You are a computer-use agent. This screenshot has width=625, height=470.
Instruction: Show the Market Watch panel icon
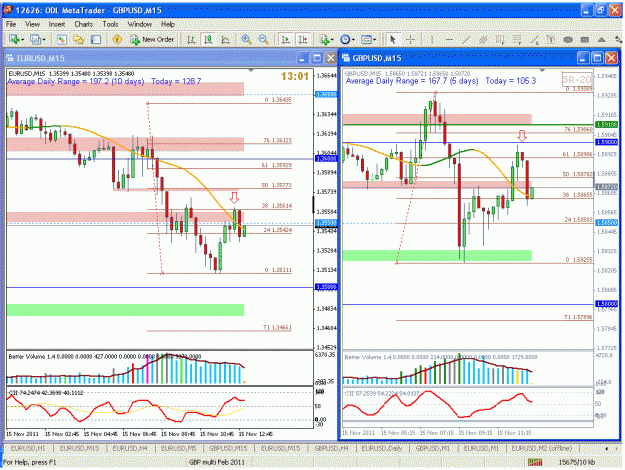pyautogui.click(x=61, y=39)
